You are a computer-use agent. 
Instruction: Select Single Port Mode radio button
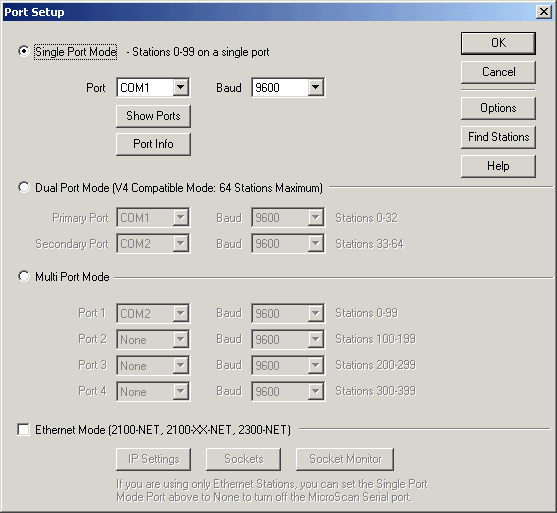click(24, 51)
